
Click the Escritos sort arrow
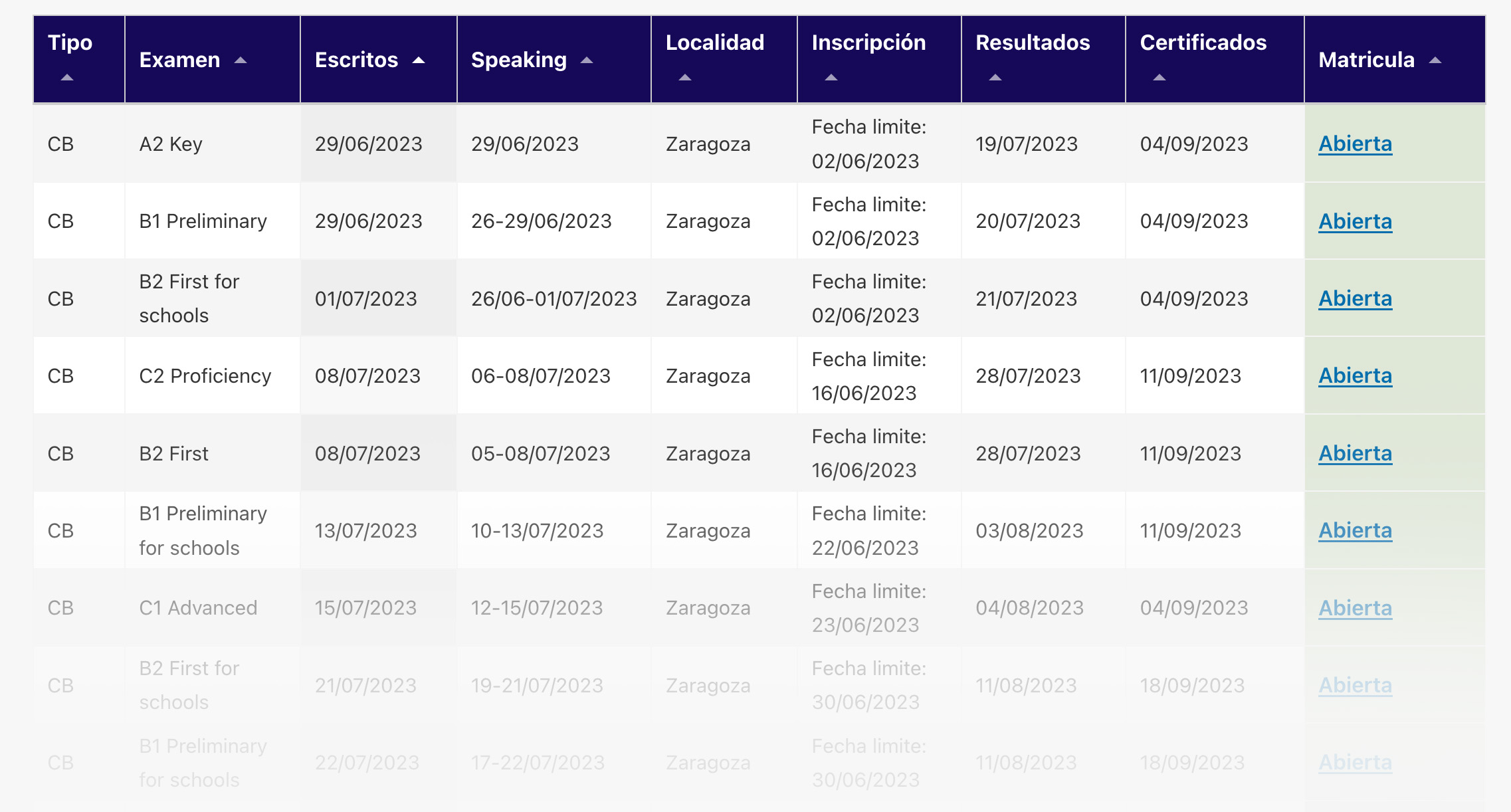pyautogui.click(x=419, y=60)
